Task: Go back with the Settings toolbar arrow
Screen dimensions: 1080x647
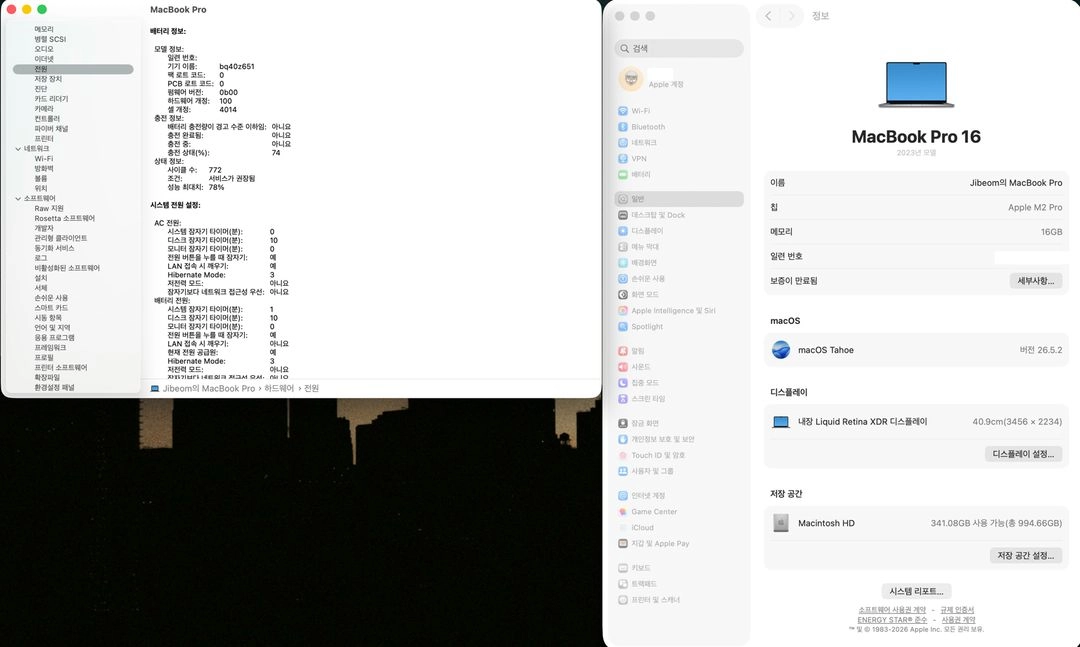Action: tap(768, 16)
